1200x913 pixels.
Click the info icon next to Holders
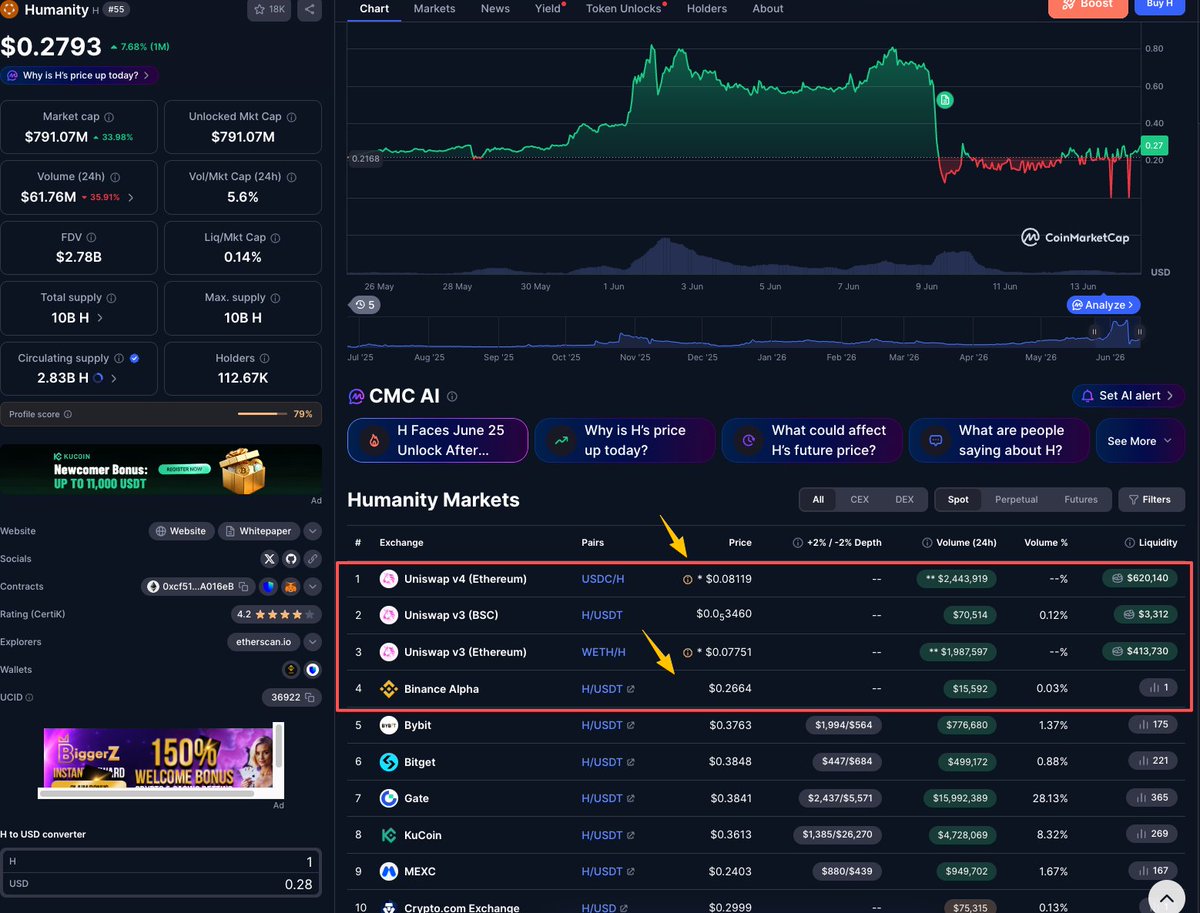pos(266,357)
